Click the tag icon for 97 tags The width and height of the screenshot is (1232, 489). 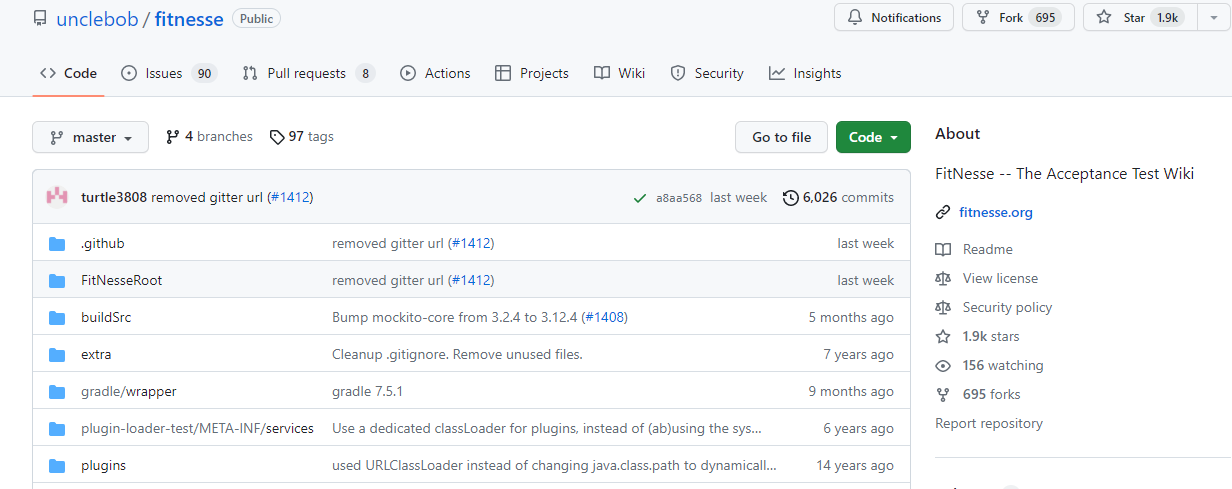click(x=277, y=137)
